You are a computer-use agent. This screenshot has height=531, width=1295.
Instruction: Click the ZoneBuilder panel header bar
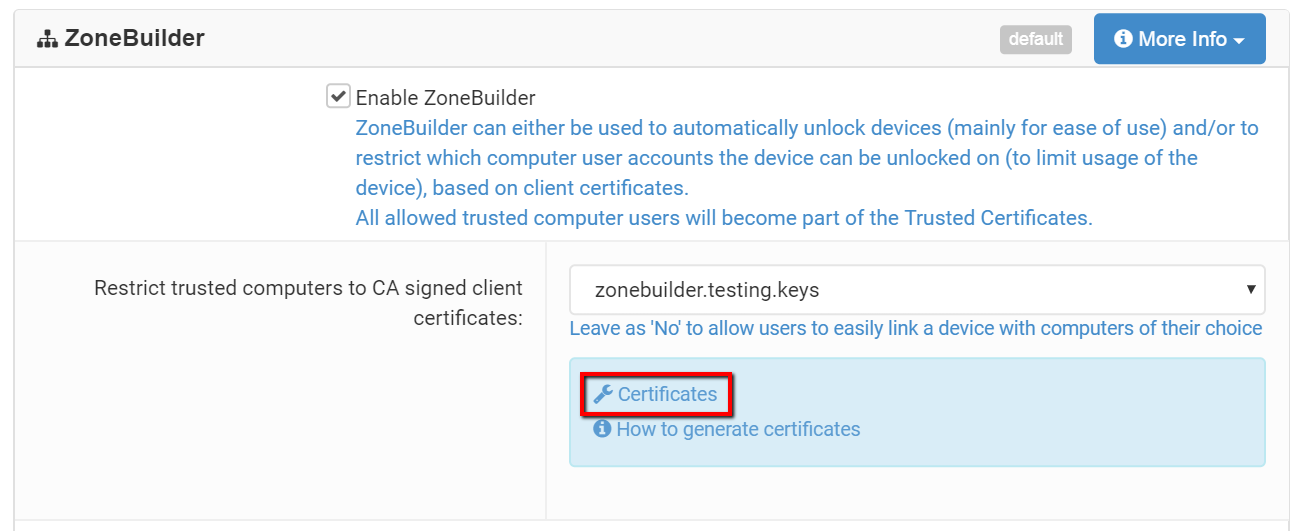coord(600,39)
